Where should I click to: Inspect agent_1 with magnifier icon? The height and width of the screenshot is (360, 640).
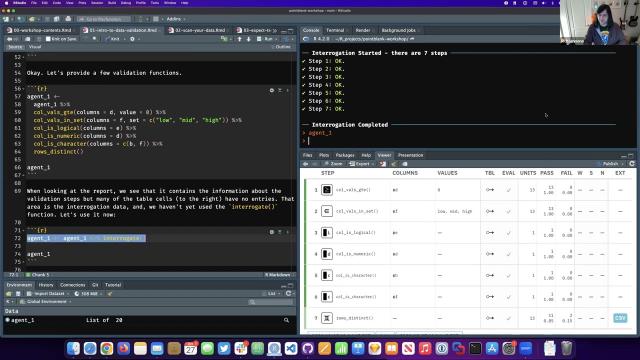pos(287,320)
